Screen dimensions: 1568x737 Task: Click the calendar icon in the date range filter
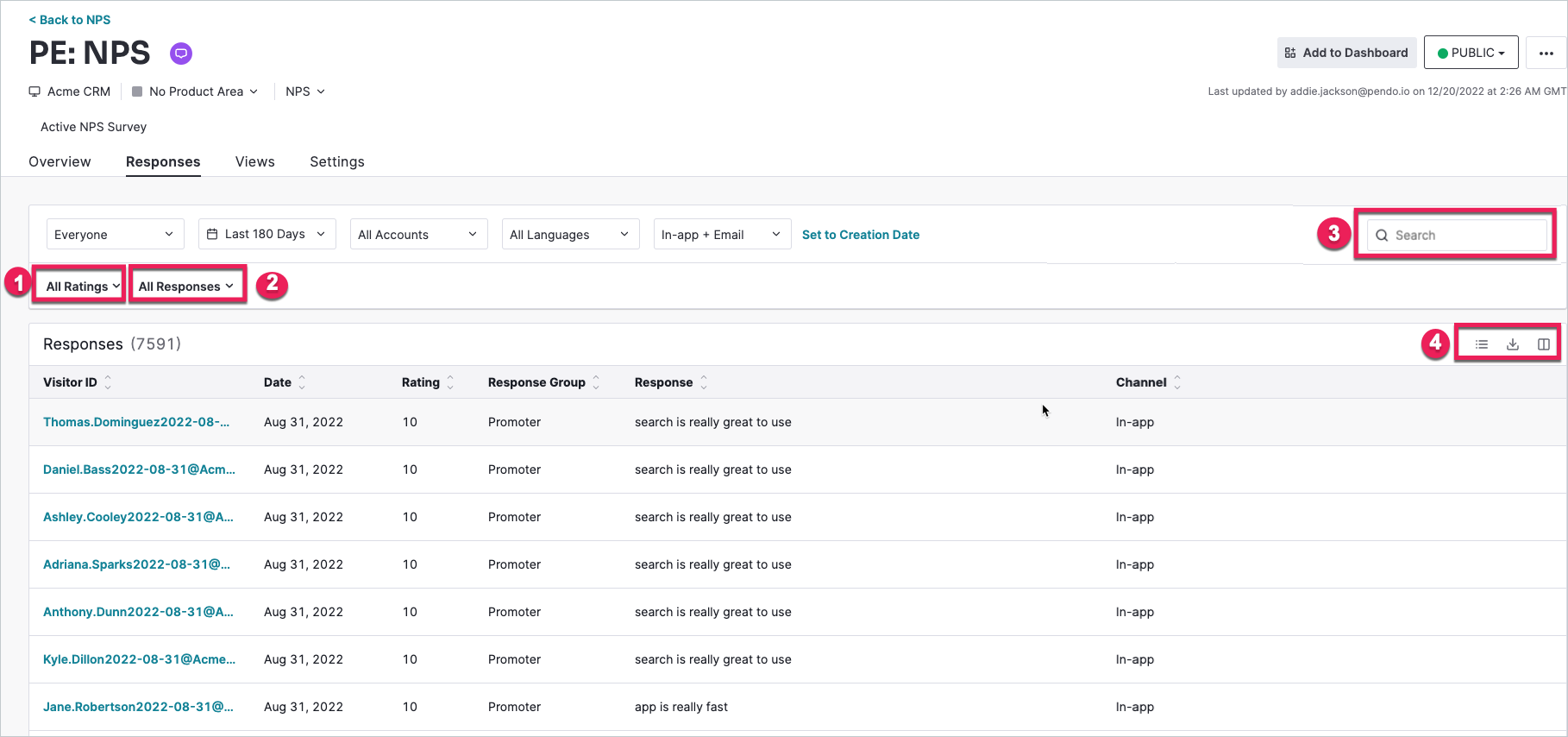pyautogui.click(x=212, y=234)
